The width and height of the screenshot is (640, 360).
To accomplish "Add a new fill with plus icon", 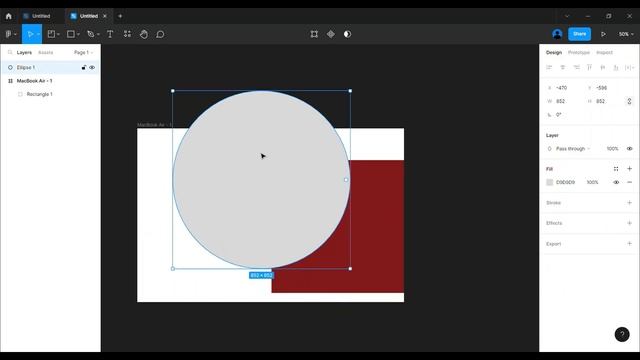I will (629, 169).
